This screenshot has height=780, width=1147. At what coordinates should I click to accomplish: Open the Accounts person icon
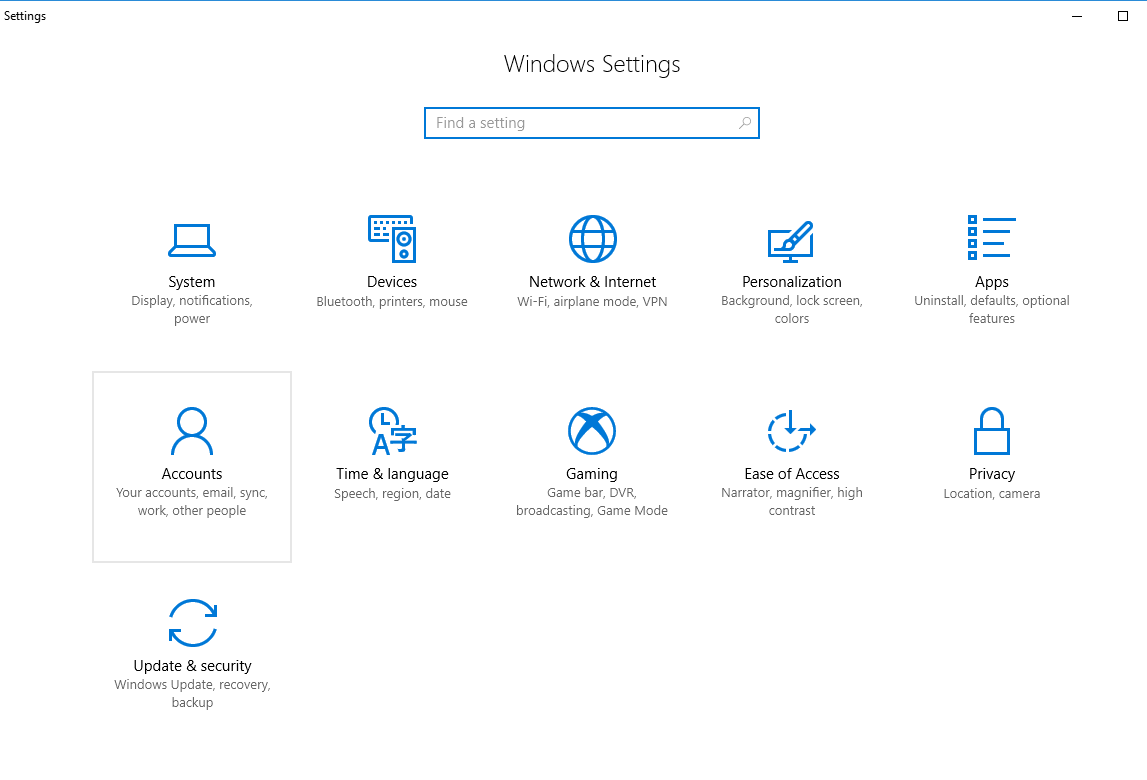click(x=192, y=431)
